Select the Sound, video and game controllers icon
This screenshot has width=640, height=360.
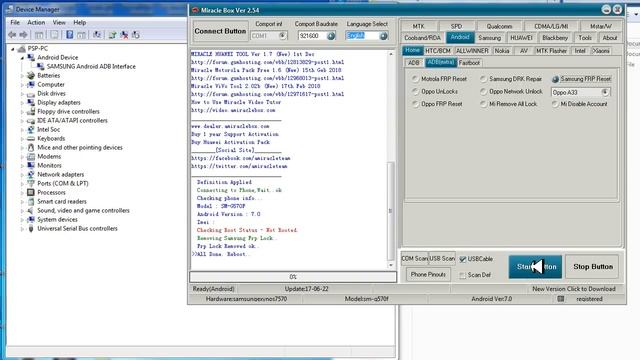click(x=31, y=211)
